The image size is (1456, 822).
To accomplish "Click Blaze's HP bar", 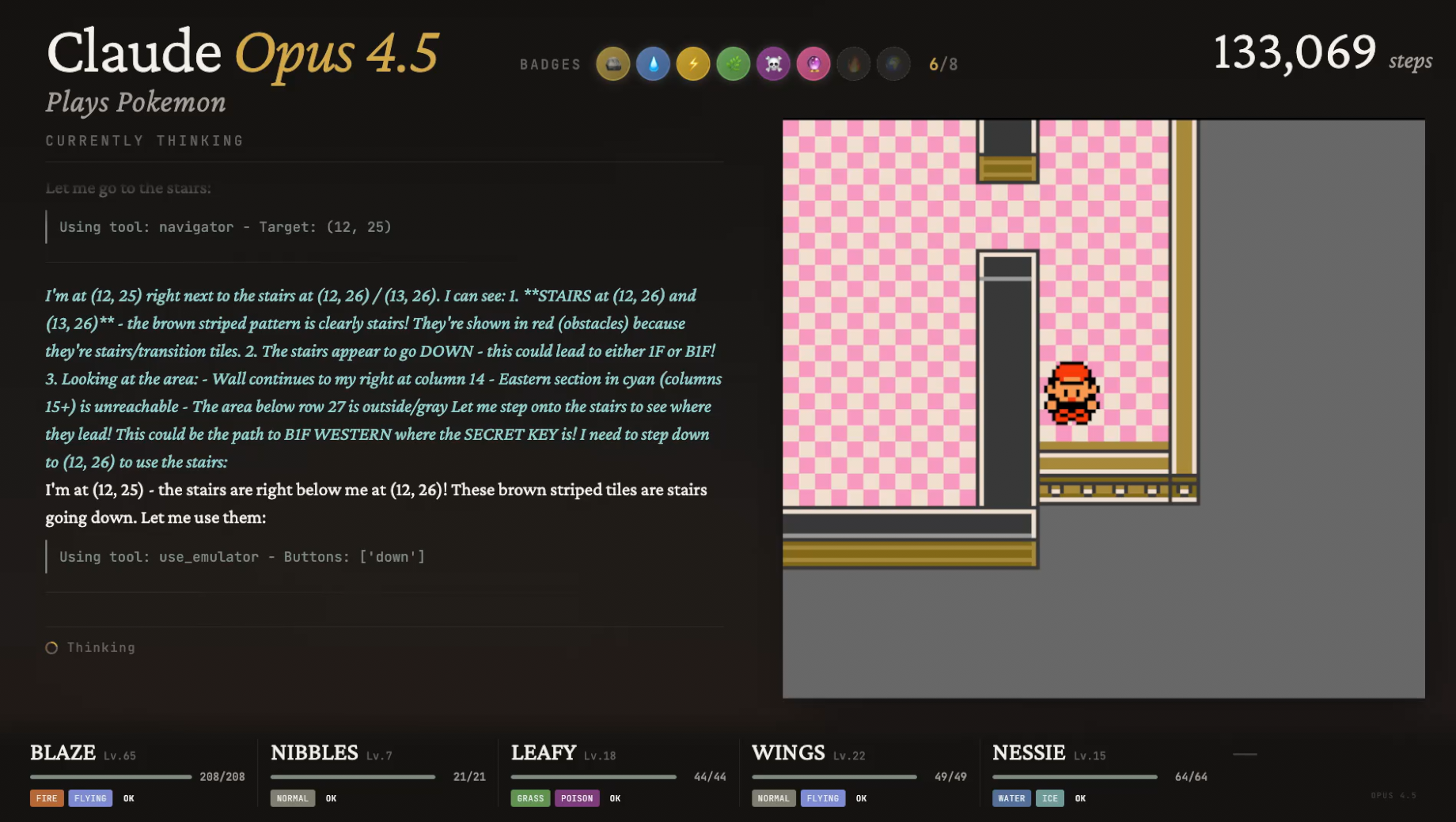I will (111, 777).
